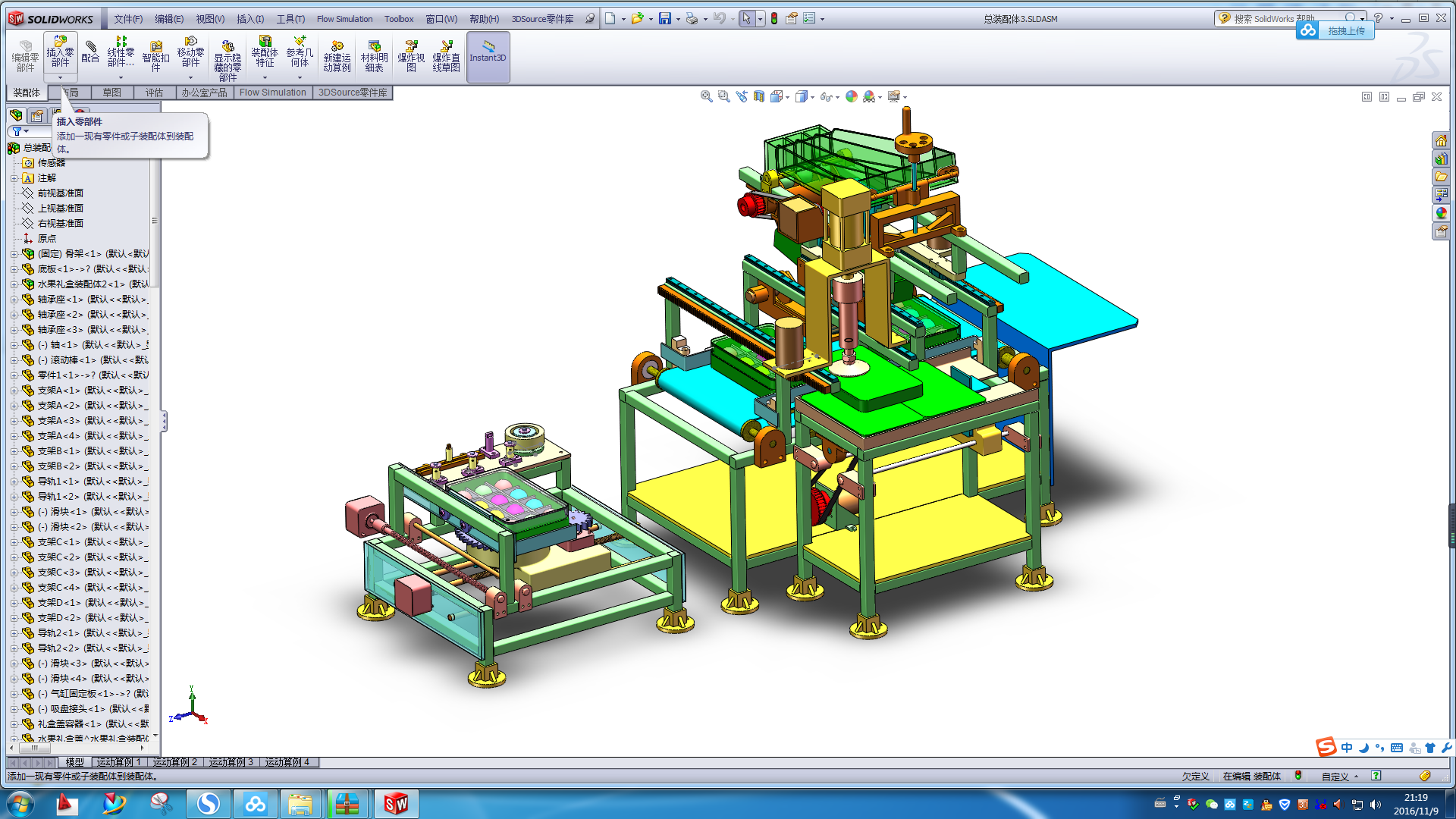Open the Hide/Show Items glasses dropdown

click(x=827, y=96)
